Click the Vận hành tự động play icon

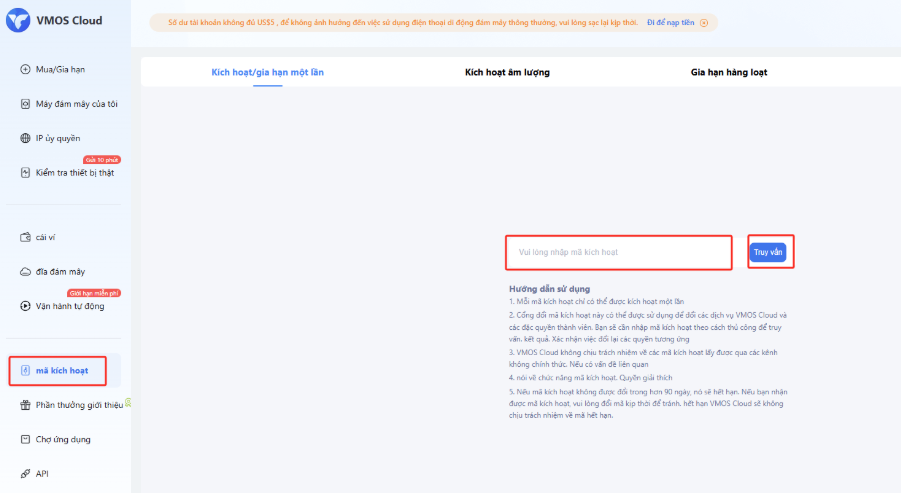(x=25, y=306)
